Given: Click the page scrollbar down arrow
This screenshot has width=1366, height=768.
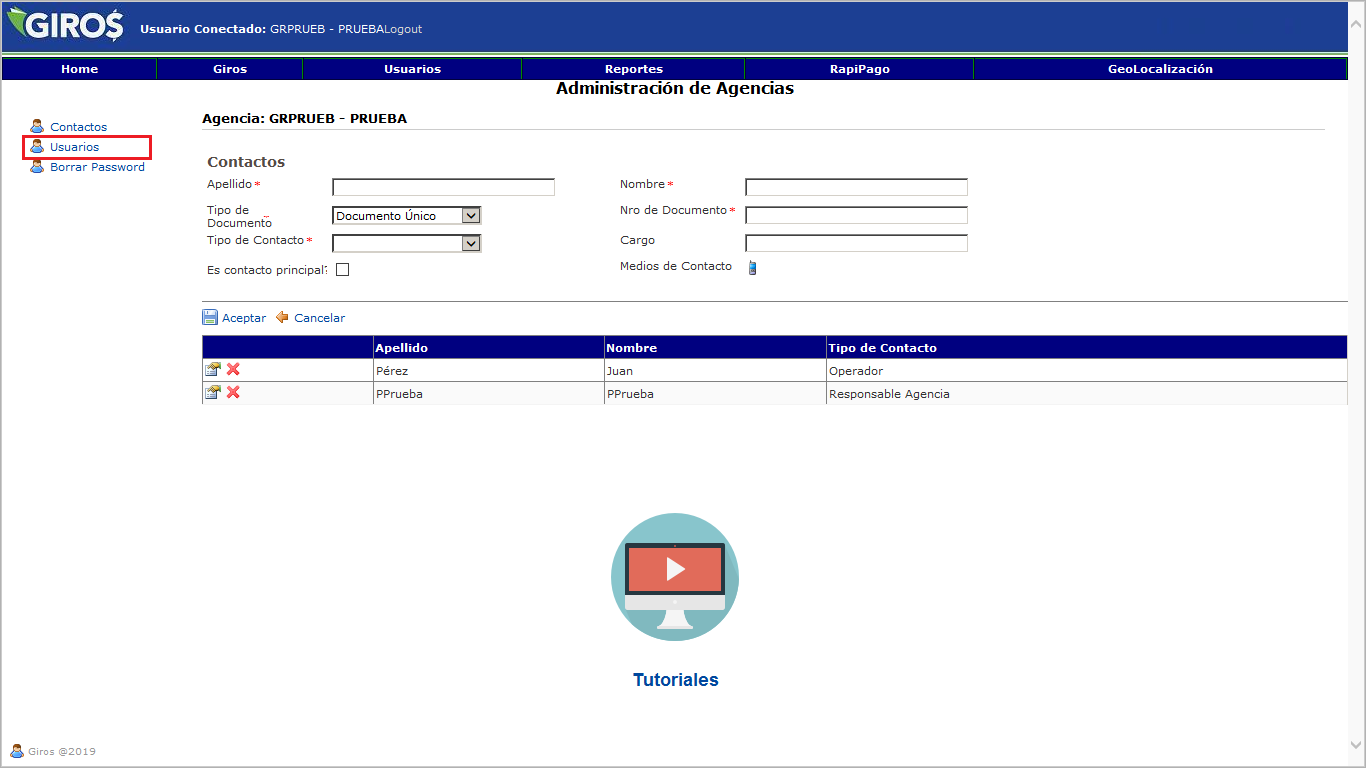Looking at the screenshot, I should 1356,745.
